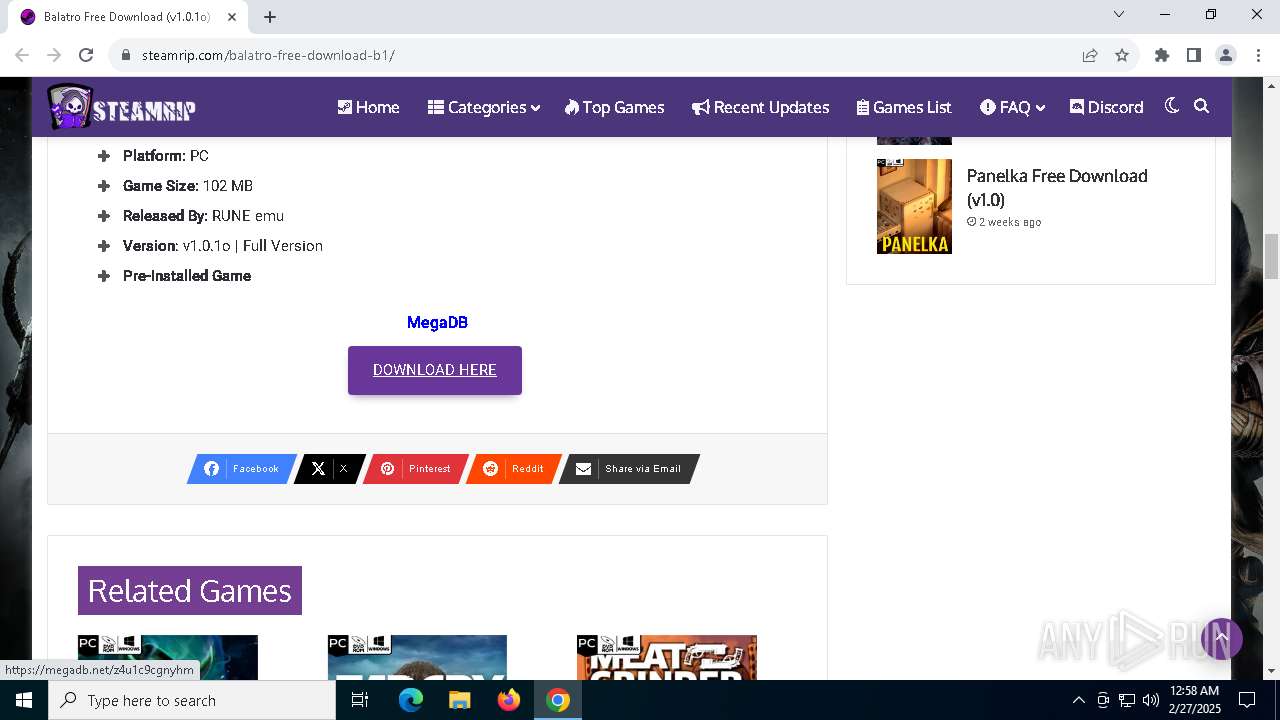Viewport: 1280px width, 720px height.
Task: Share the page on Facebook
Action: click(x=242, y=469)
